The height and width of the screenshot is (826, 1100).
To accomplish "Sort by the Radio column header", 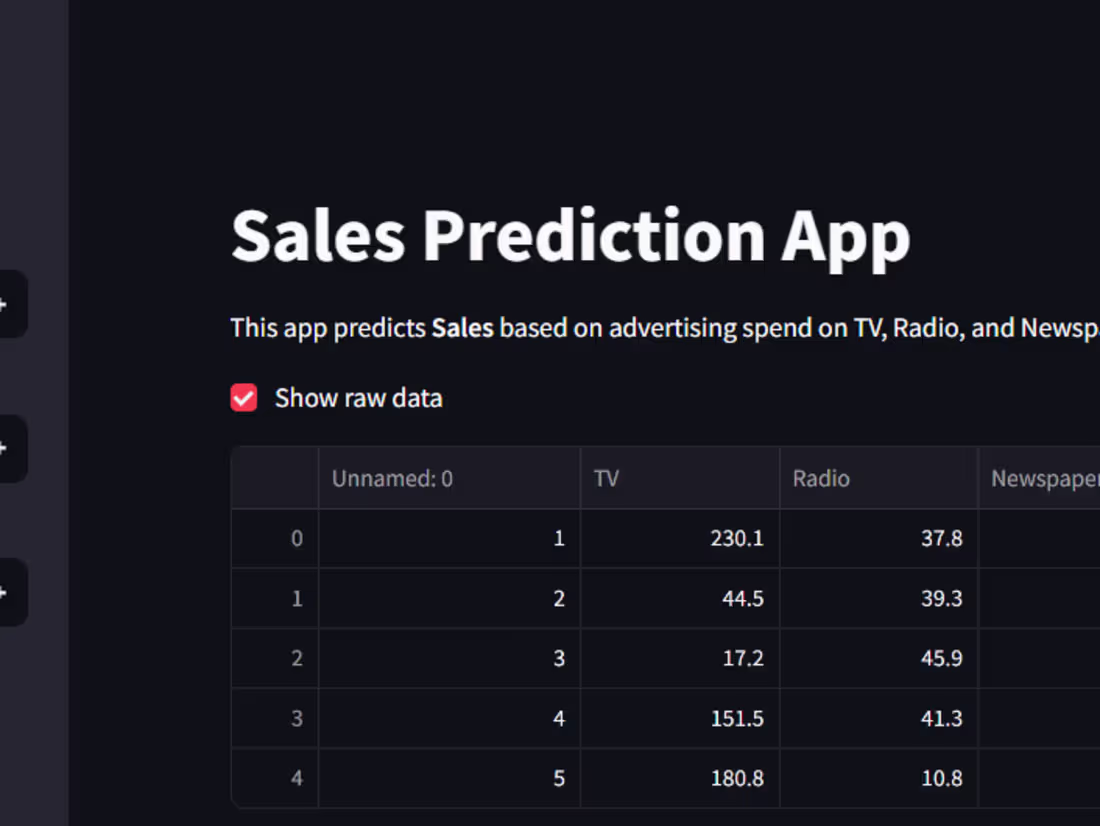I will [x=879, y=478].
